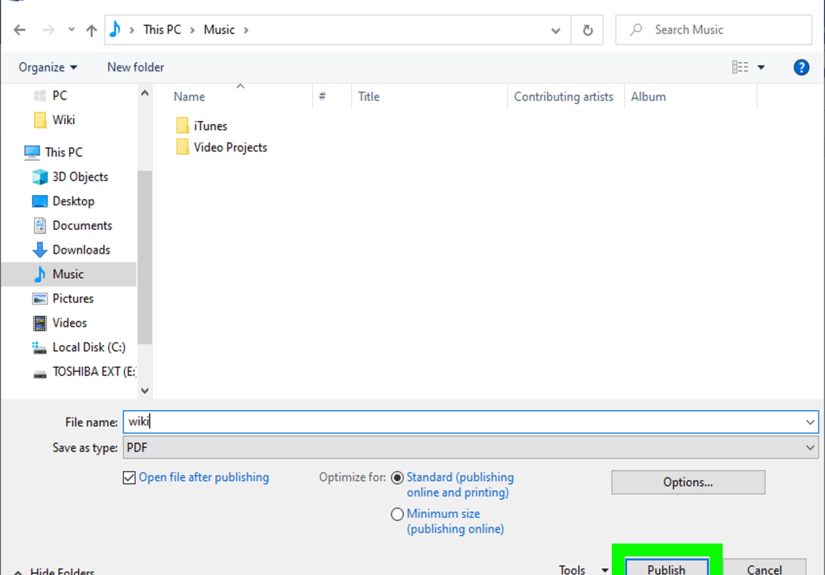
Task: Create a New folder
Action: [135, 67]
